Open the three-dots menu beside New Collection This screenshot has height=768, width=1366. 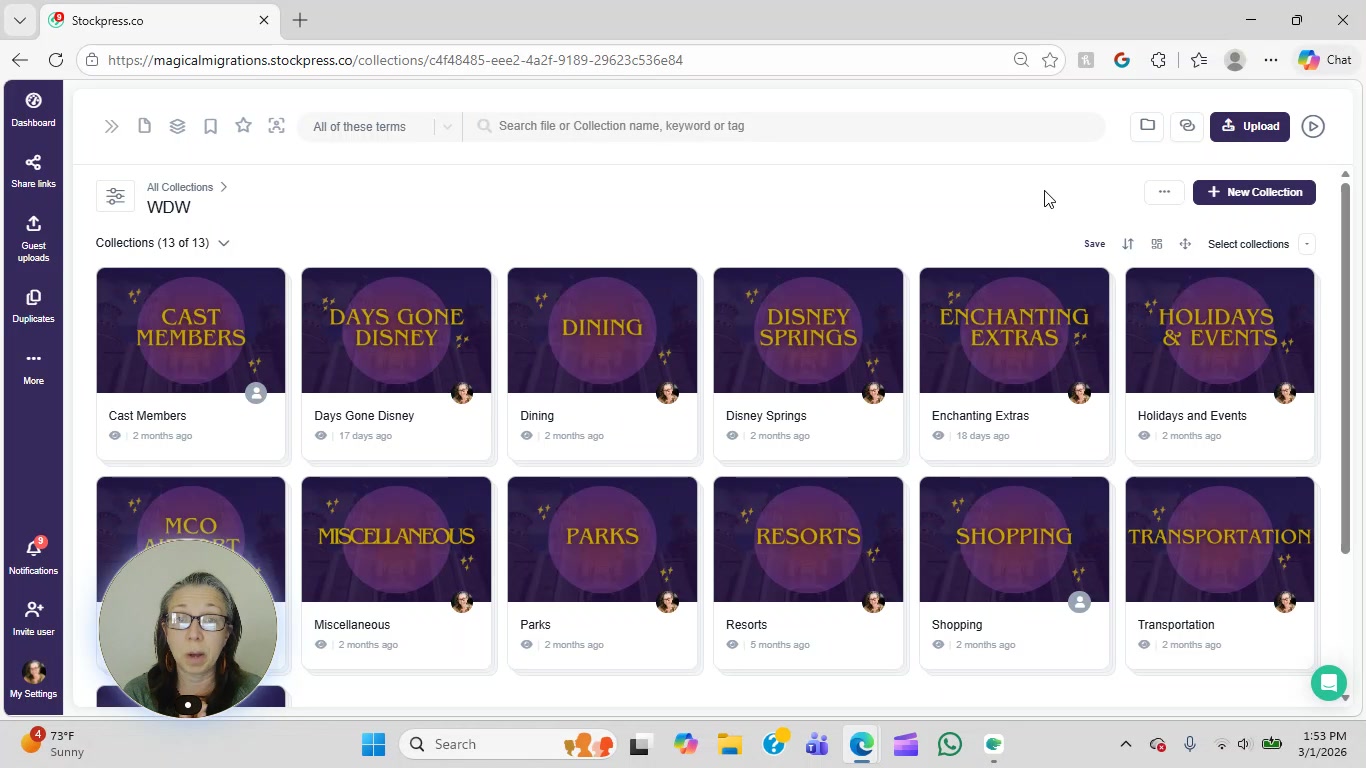tap(1164, 192)
